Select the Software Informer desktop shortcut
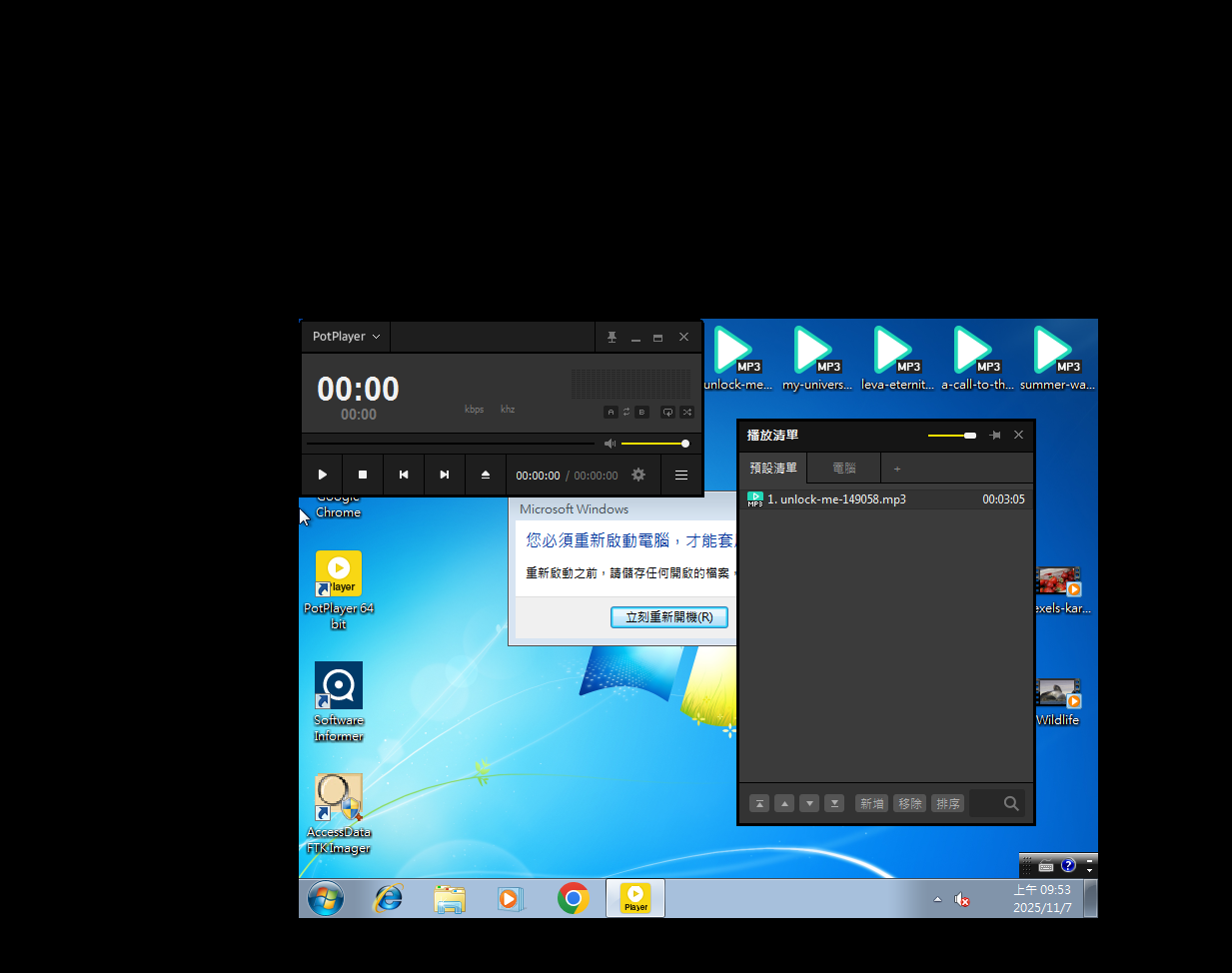 (x=339, y=701)
